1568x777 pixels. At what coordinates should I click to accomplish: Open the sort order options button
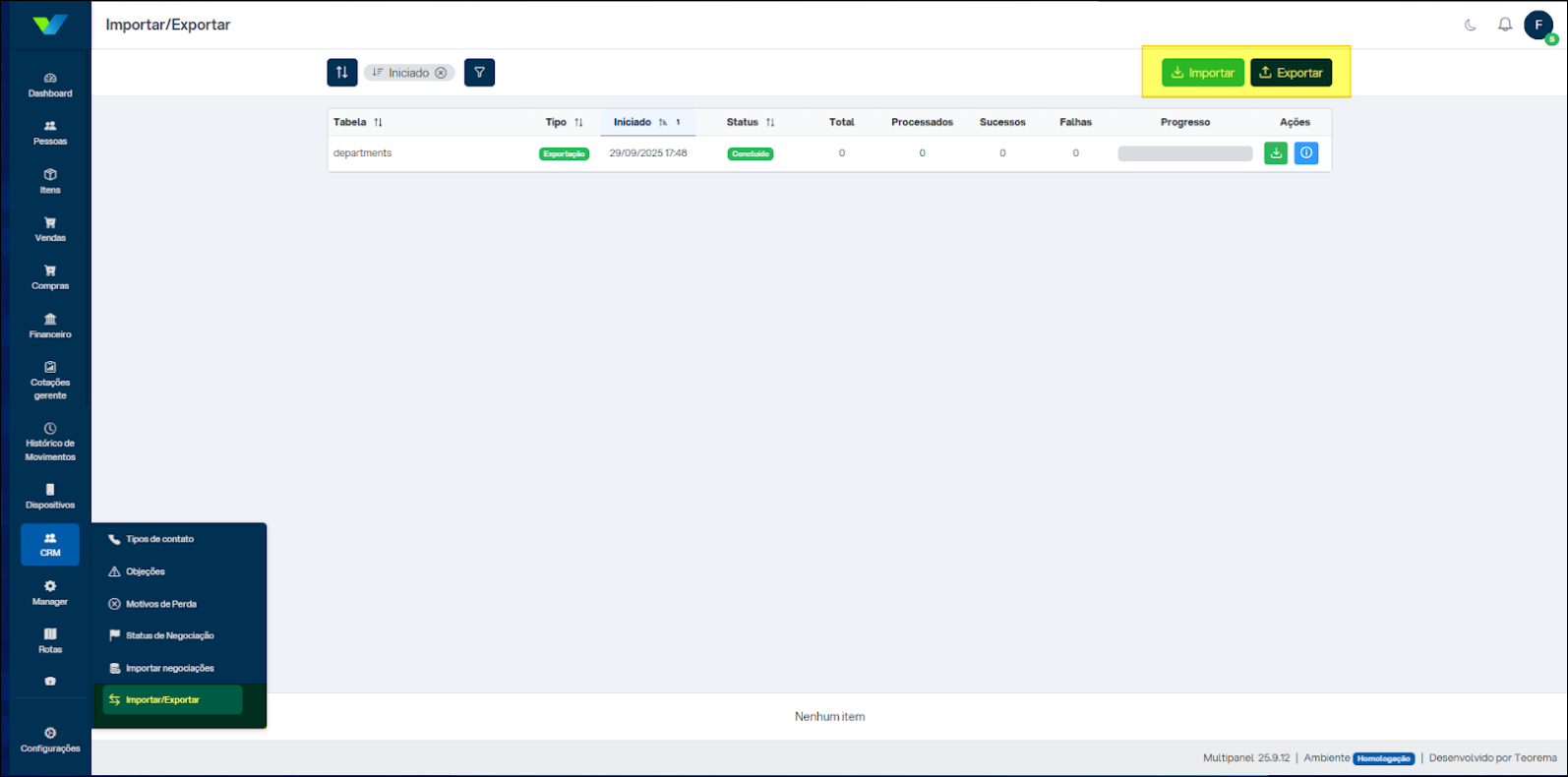341,73
